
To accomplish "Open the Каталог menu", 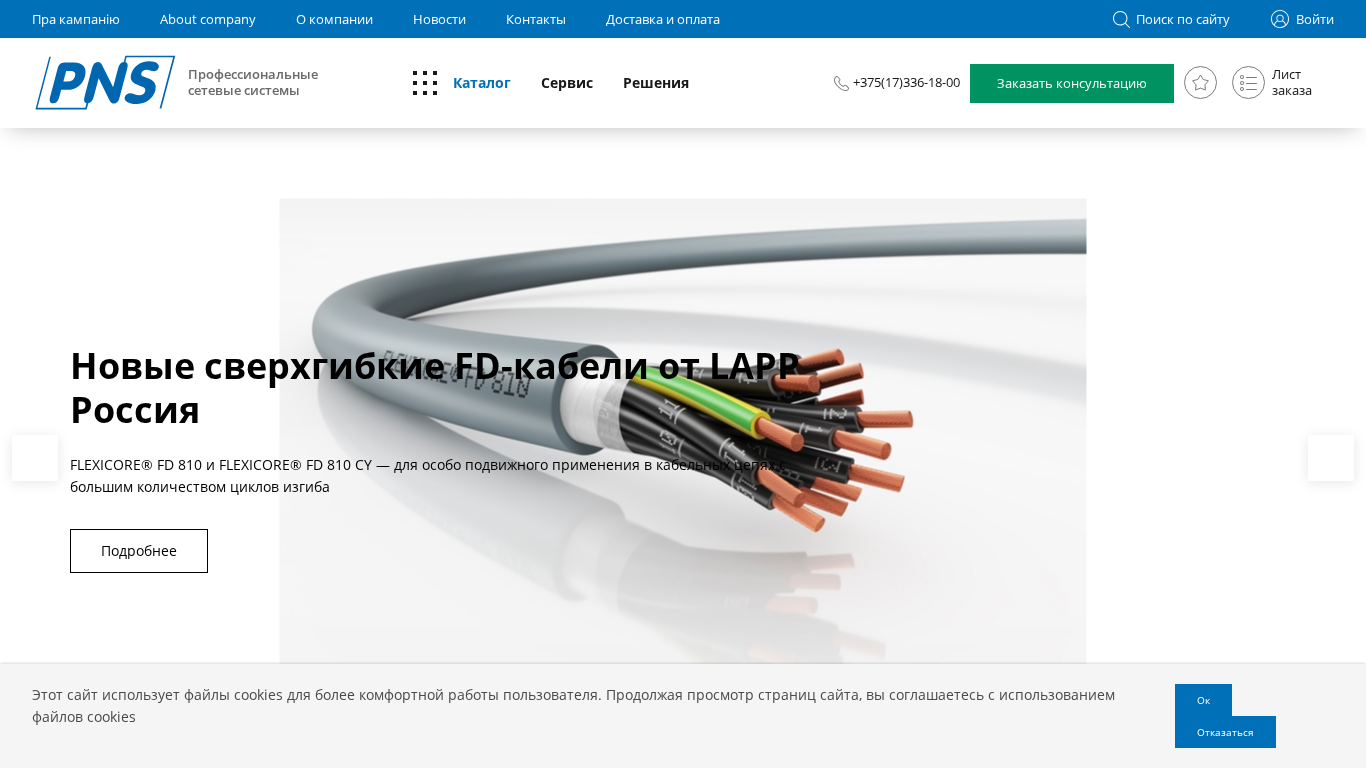I will (x=482, y=83).
